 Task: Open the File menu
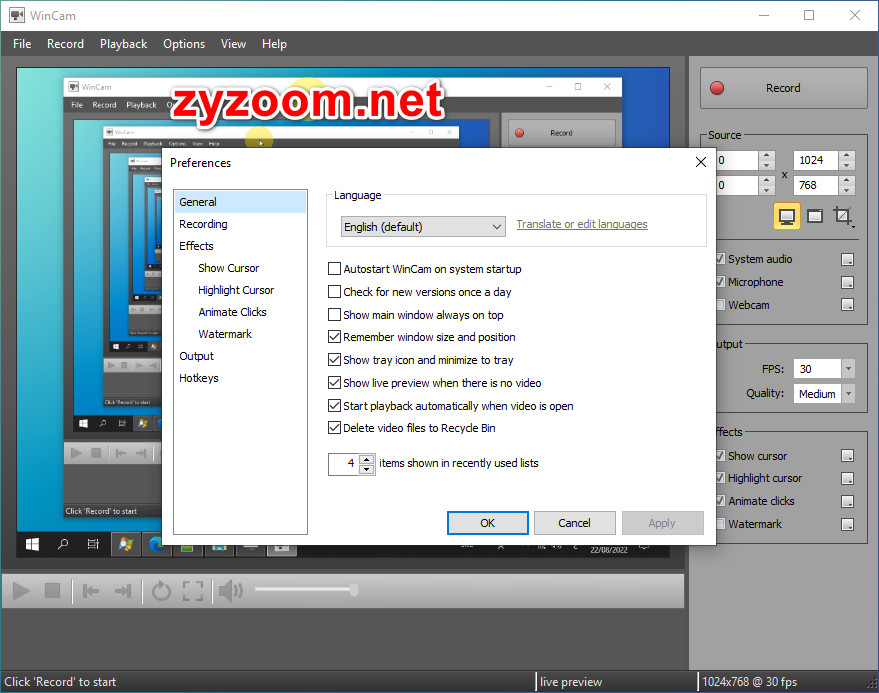(22, 44)
